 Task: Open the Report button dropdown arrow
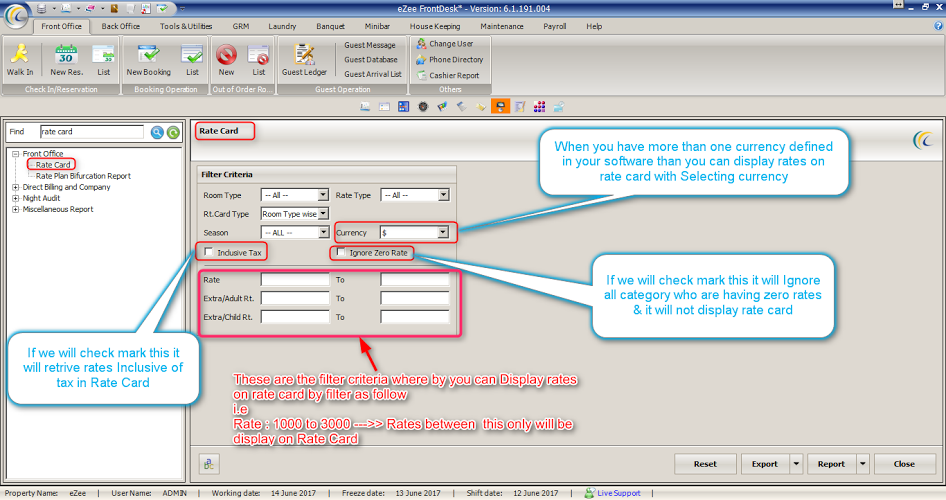pos(863,464)
